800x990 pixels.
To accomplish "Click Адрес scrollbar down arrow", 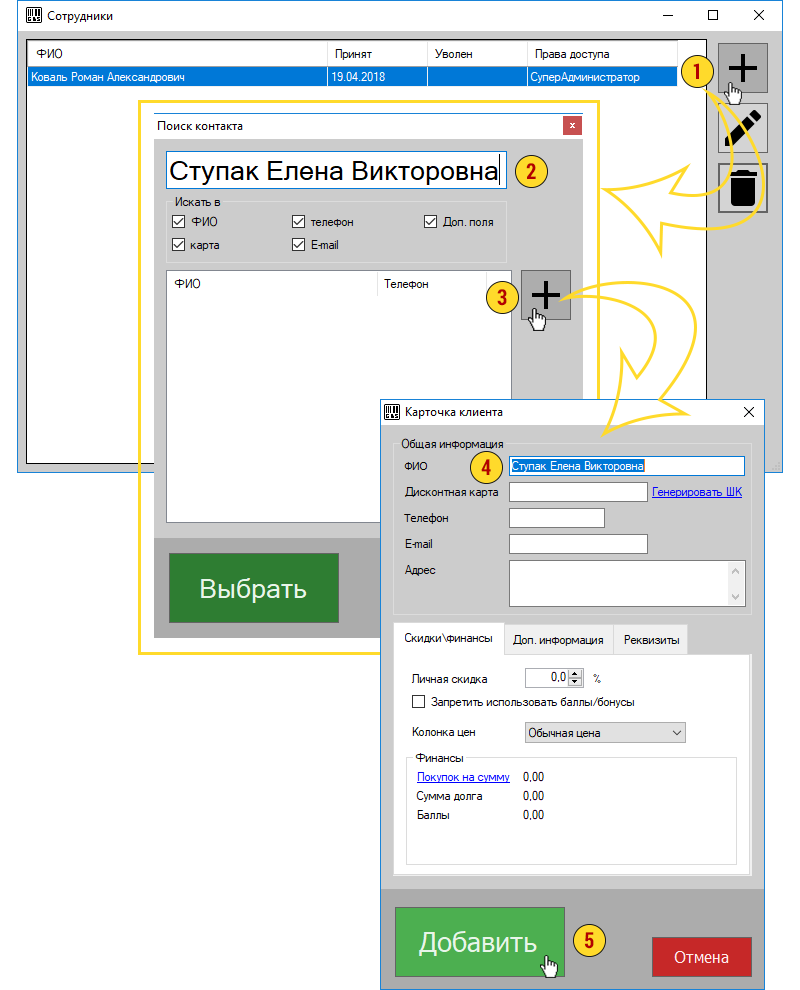I will [735, 597].
